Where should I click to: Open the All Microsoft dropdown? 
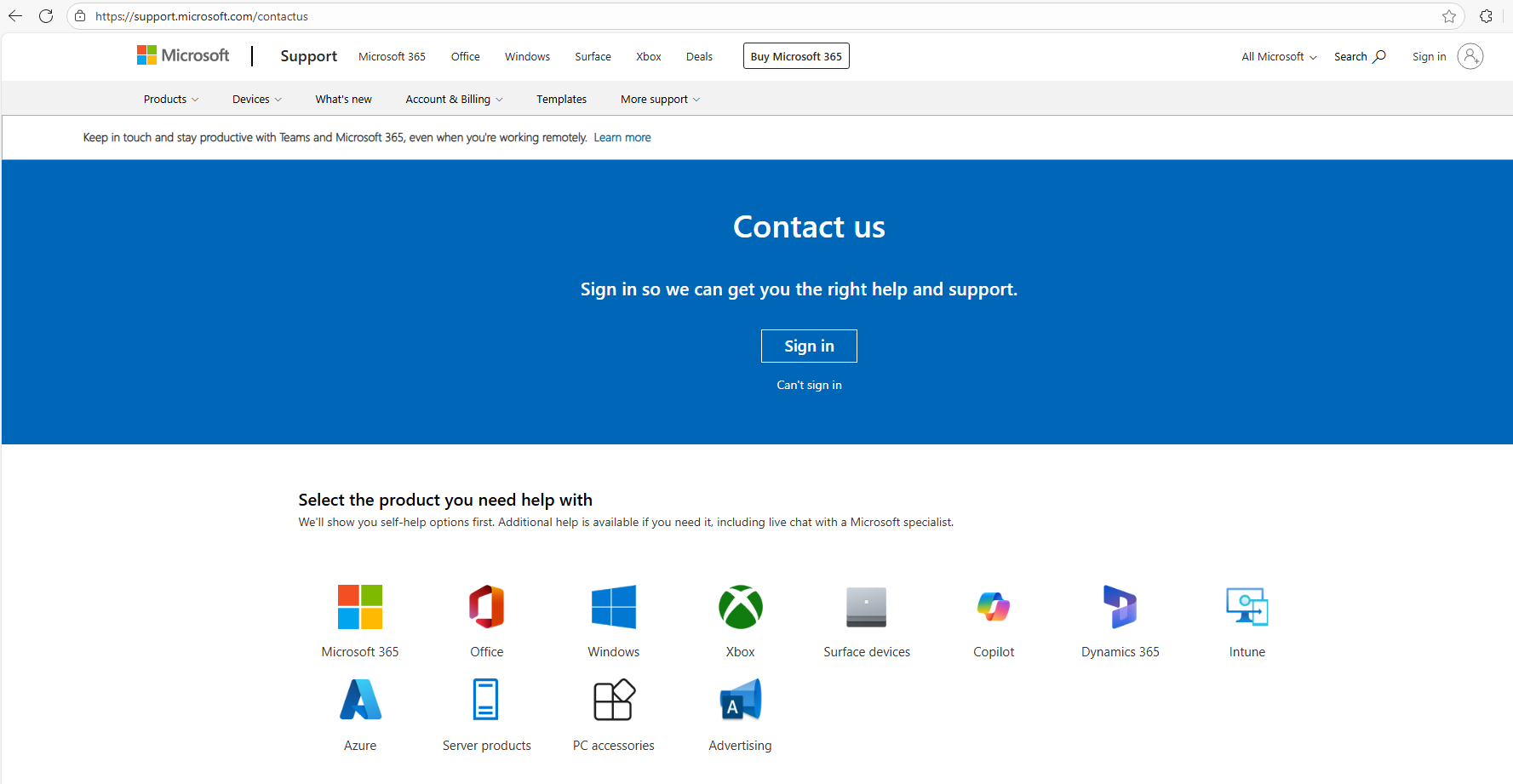pos(1279,57)
